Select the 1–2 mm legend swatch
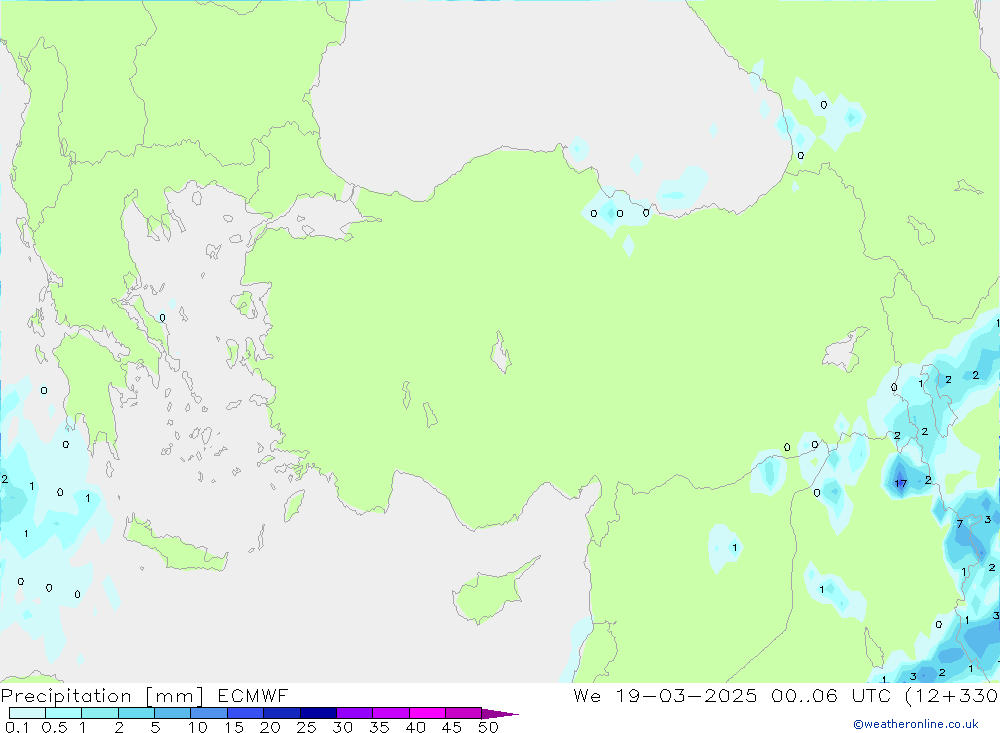The image size is (1000, 733). click(100, 713)
